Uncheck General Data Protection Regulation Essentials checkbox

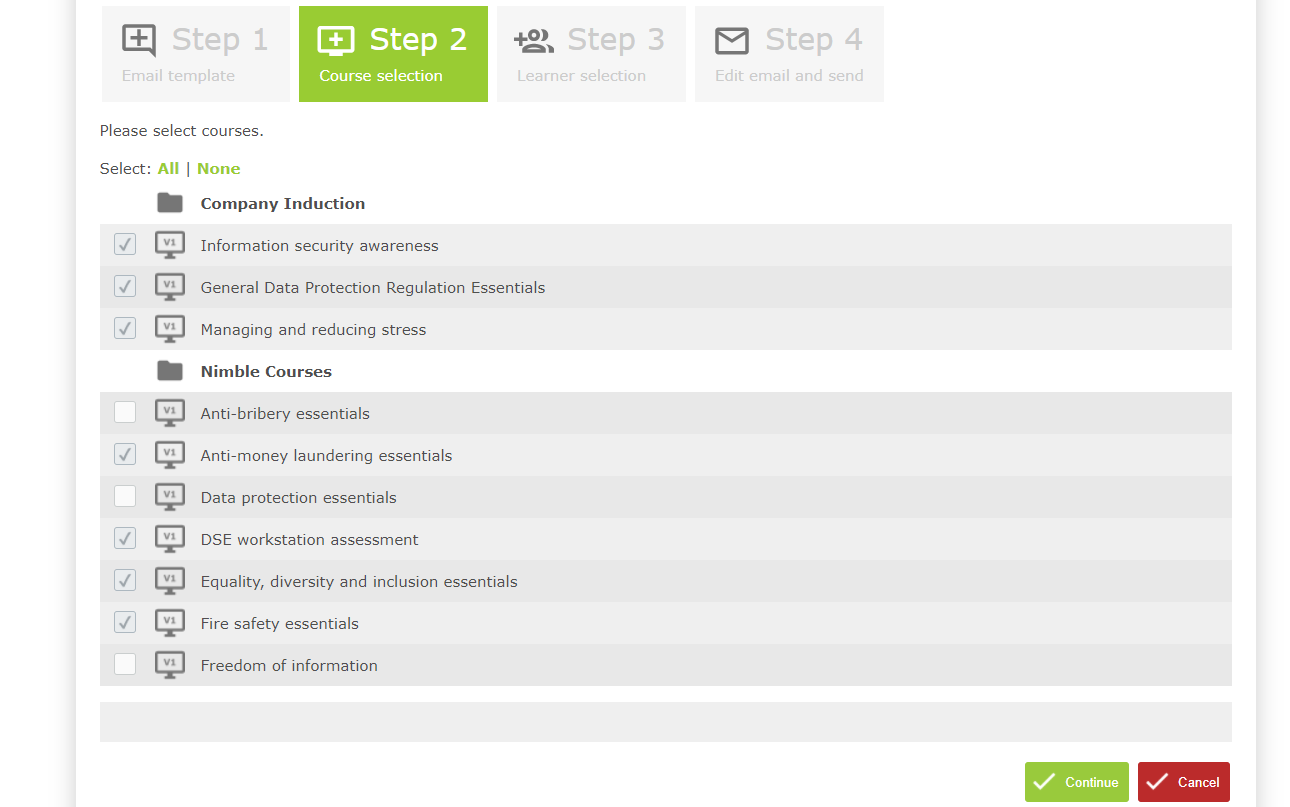tap(125, 286)
